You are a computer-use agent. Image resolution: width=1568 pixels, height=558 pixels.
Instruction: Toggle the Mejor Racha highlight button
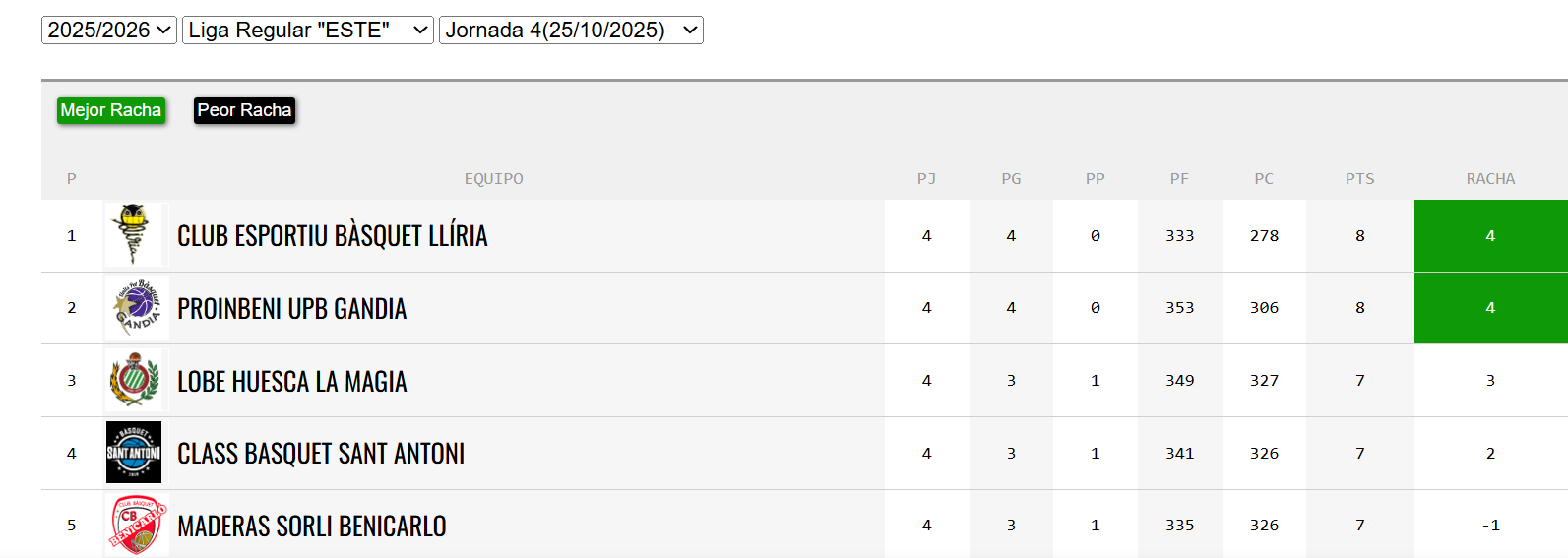coord(111,110)
